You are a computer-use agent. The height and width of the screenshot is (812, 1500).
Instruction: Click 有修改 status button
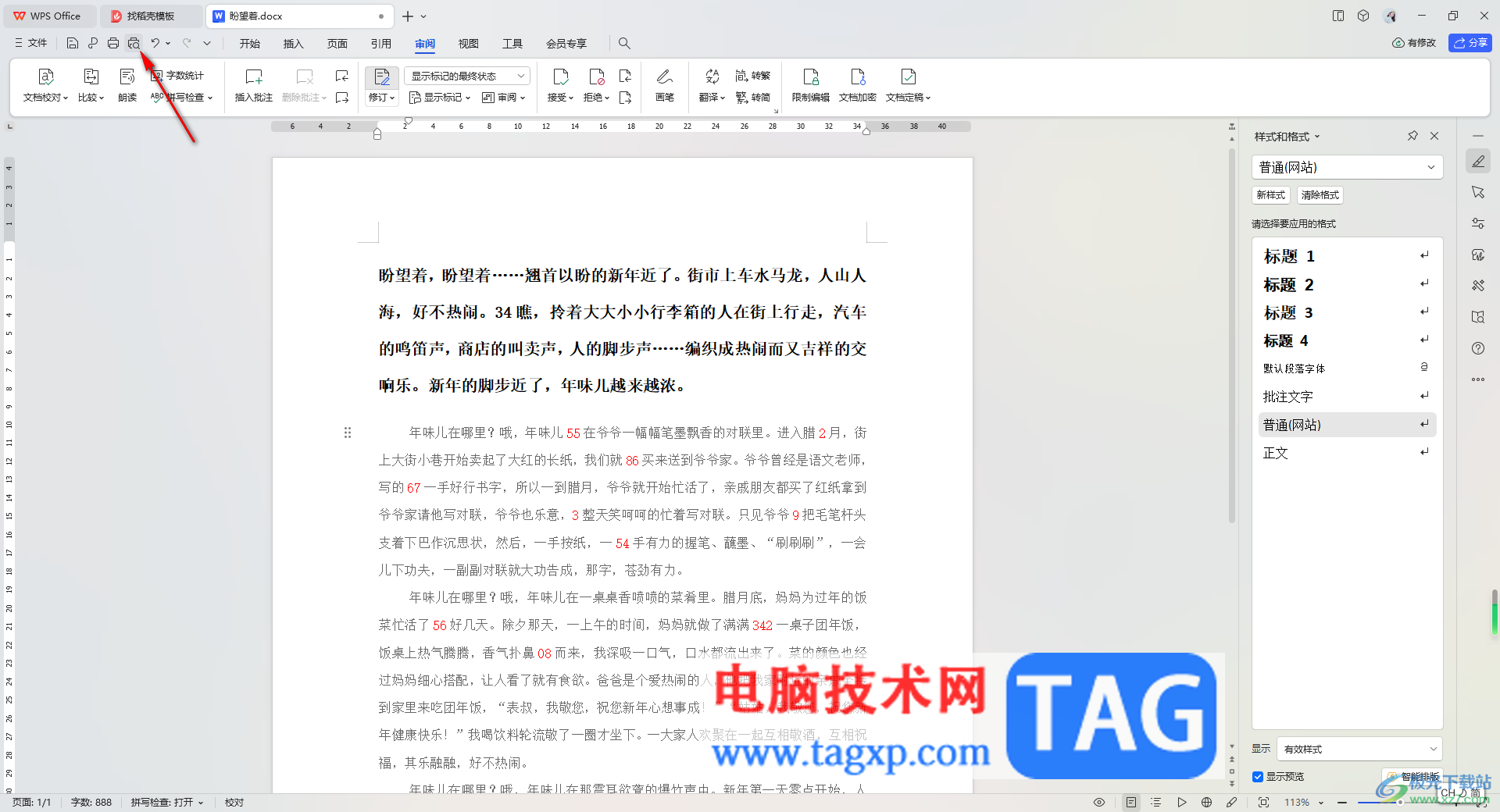1414,43
